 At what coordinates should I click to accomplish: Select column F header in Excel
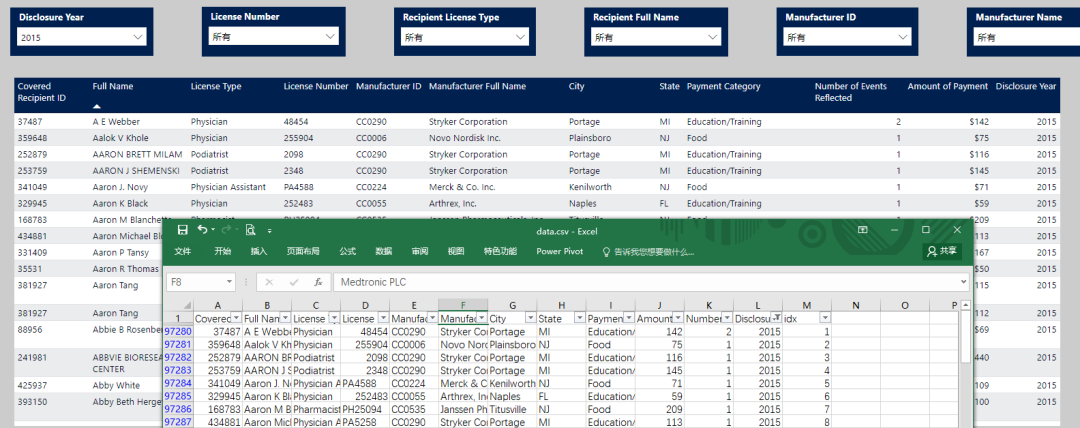(x=463, y=305)
